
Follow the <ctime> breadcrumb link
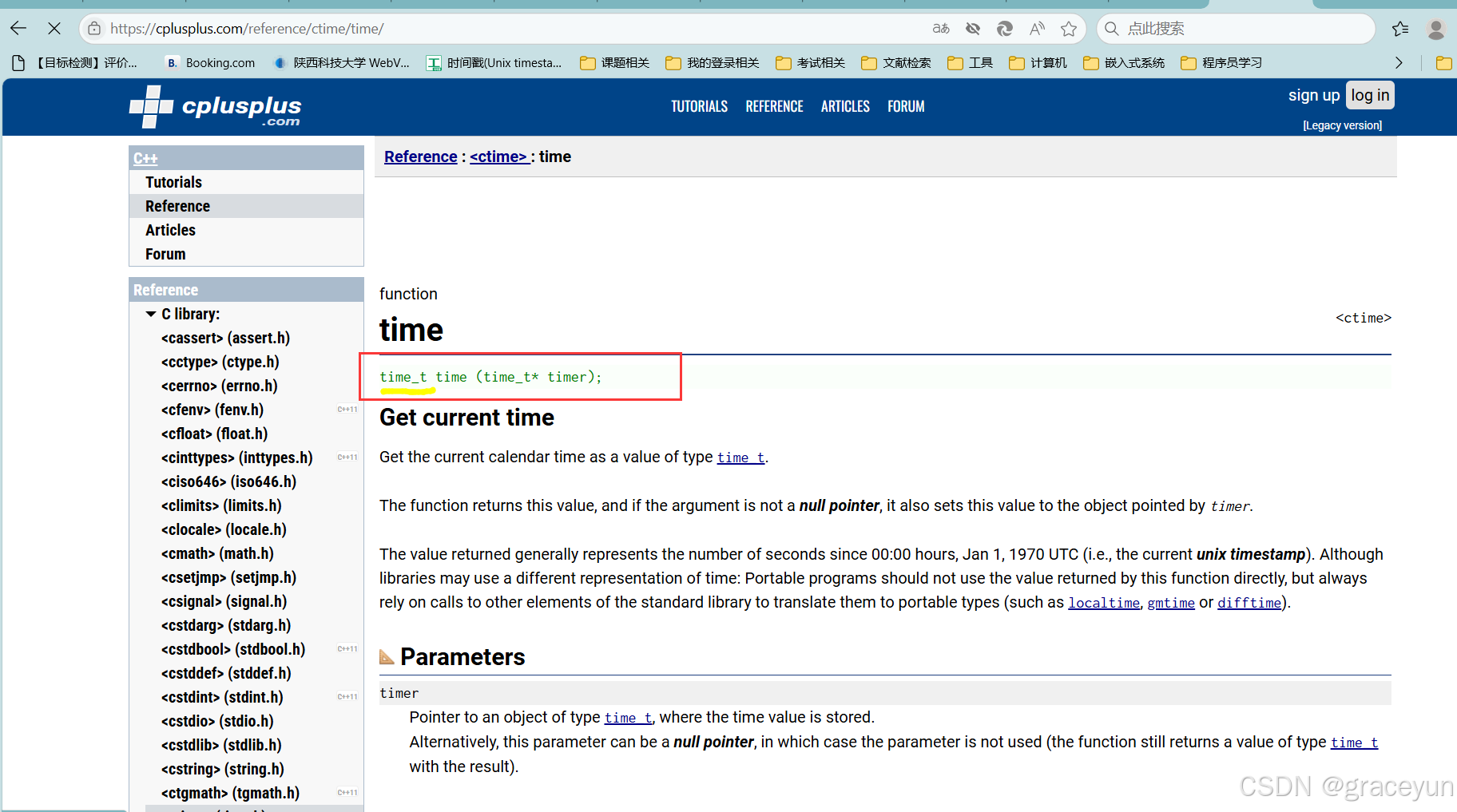(x=498, y=156)
